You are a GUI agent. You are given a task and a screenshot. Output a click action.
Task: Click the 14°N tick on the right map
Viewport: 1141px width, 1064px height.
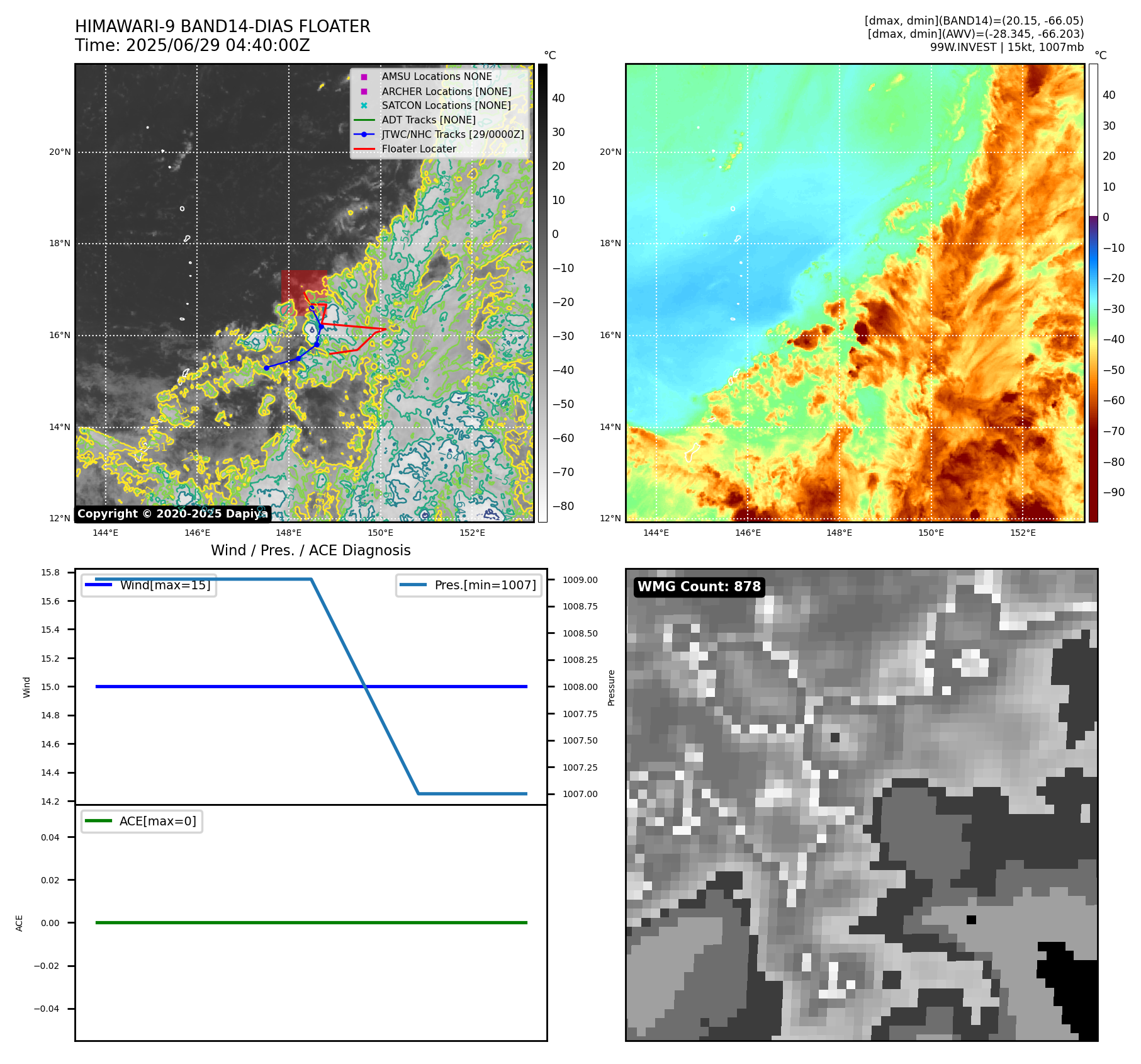coord(610,427)
